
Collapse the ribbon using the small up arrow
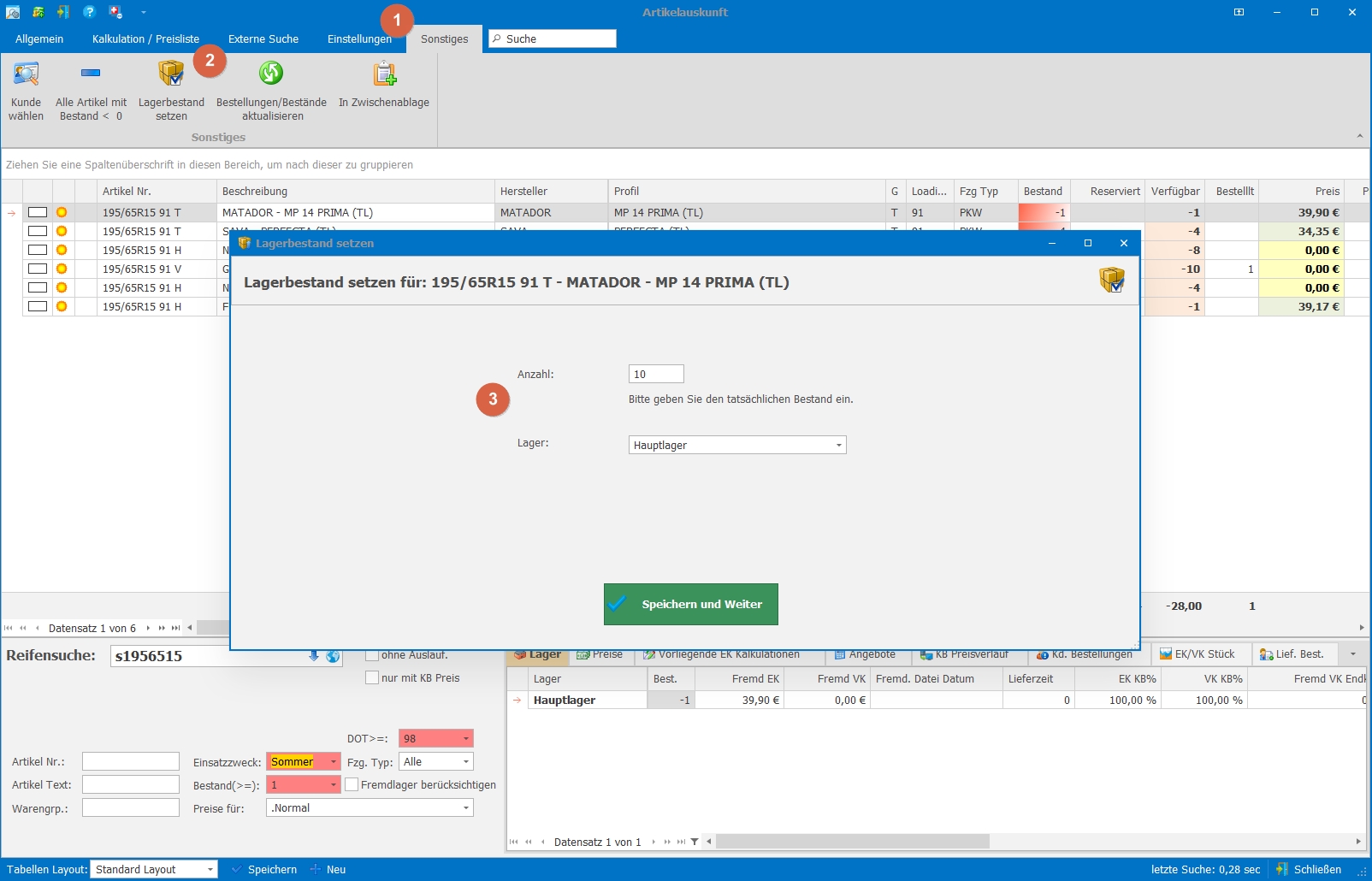(x=1360, y=136)
